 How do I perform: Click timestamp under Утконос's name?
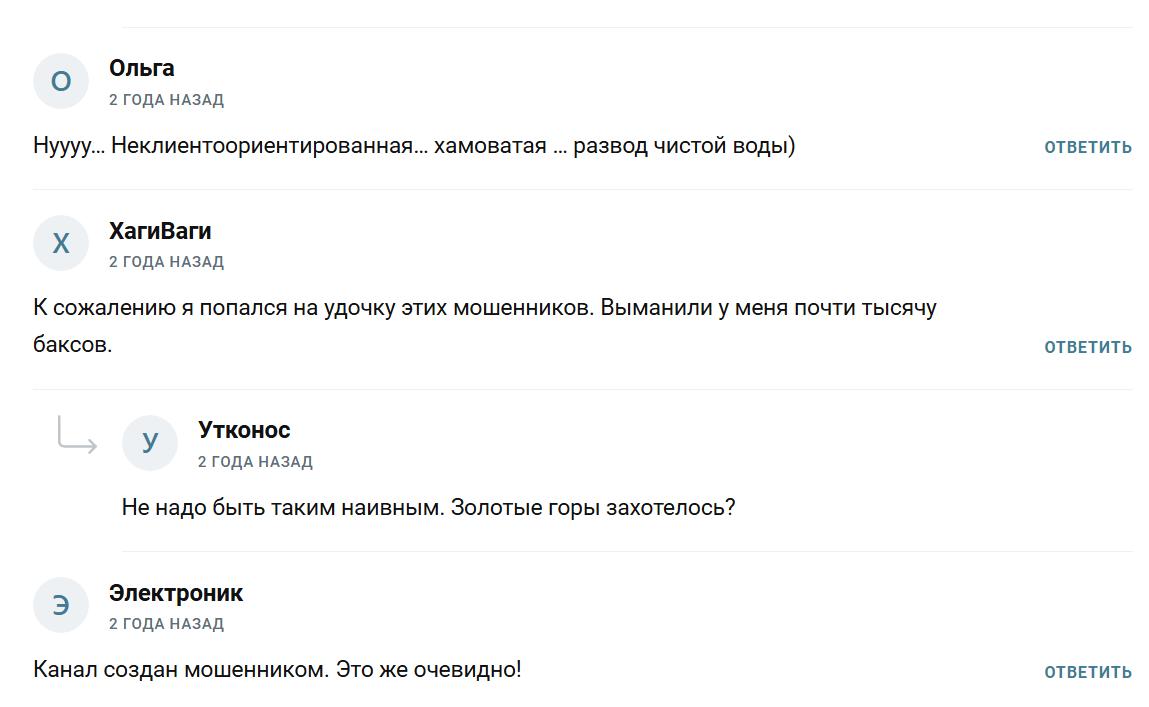click(255, 461)
